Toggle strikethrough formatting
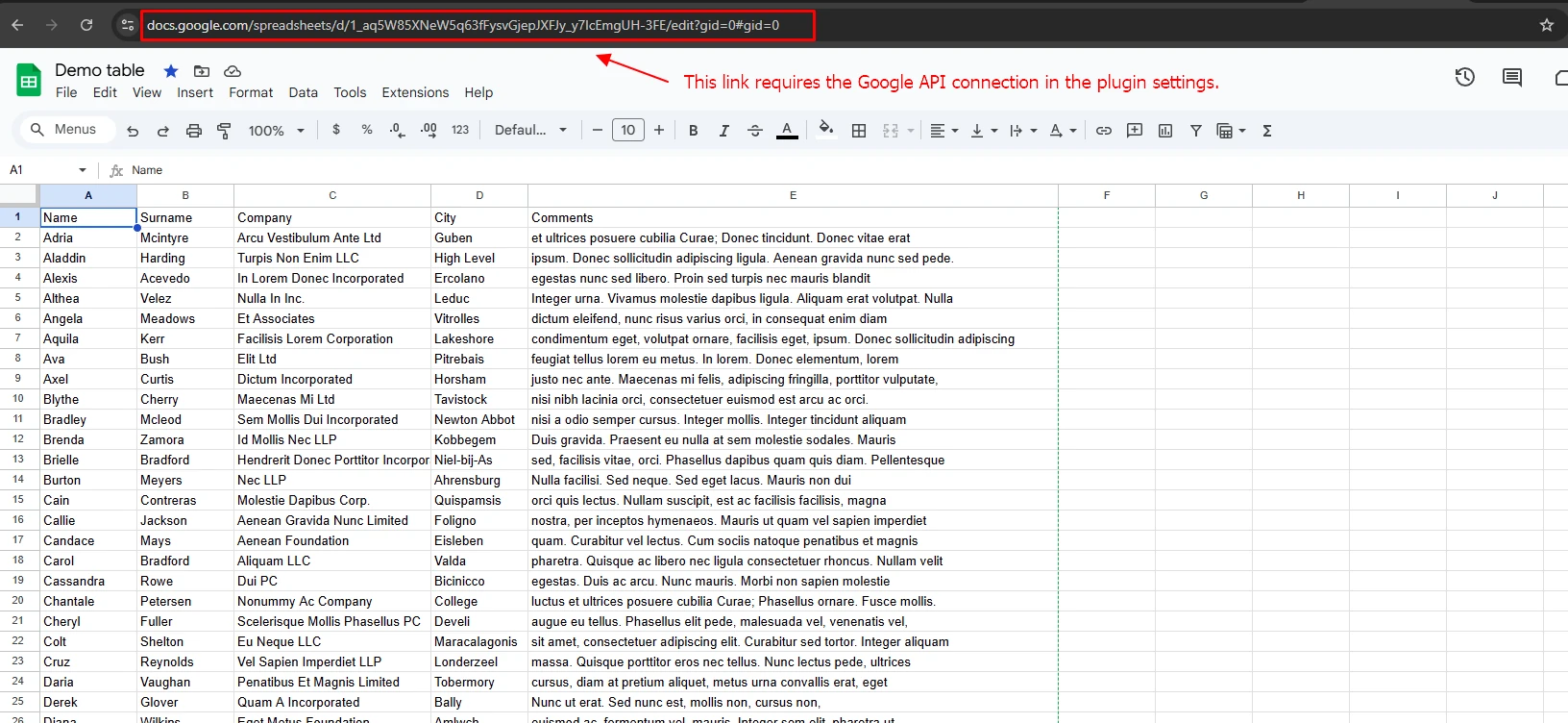 (x=755, y=131)
